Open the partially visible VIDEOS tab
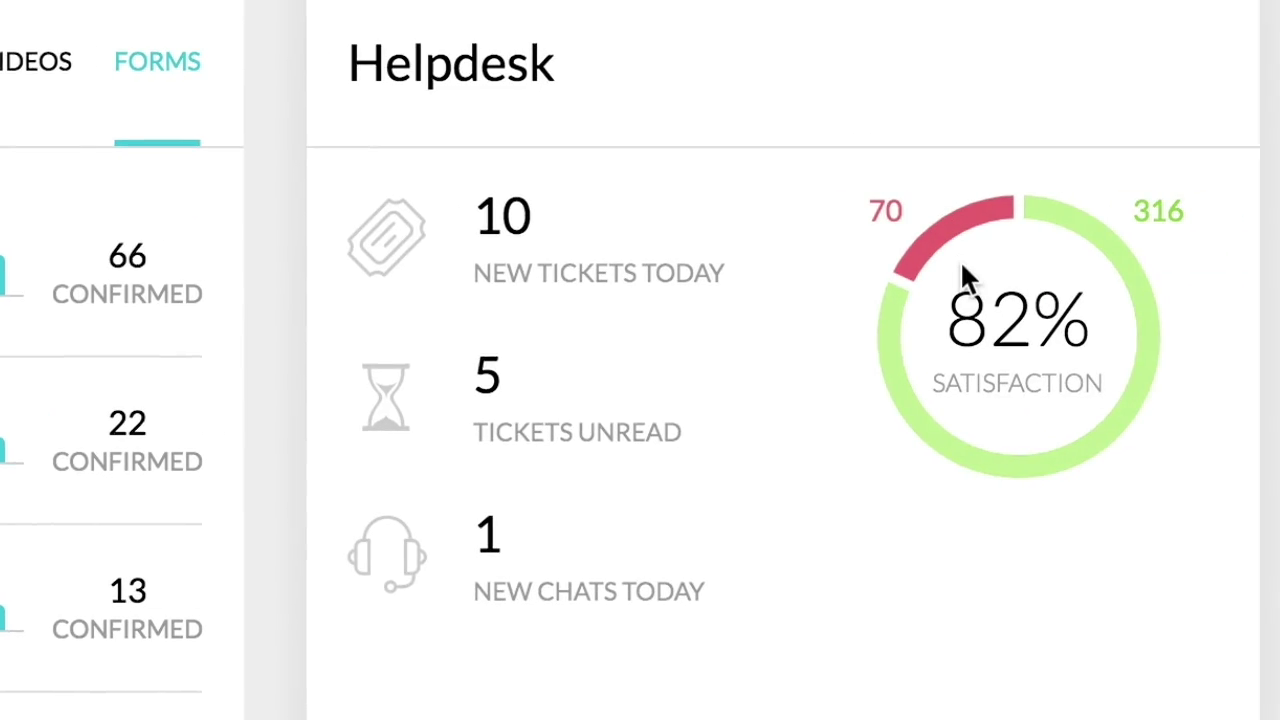 (x=36, y=62)
